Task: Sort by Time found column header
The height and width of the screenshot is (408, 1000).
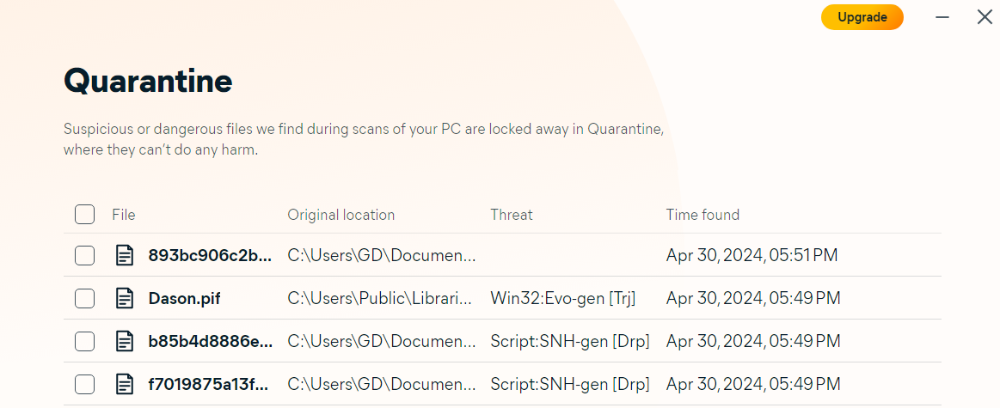Action: point(703,215)
